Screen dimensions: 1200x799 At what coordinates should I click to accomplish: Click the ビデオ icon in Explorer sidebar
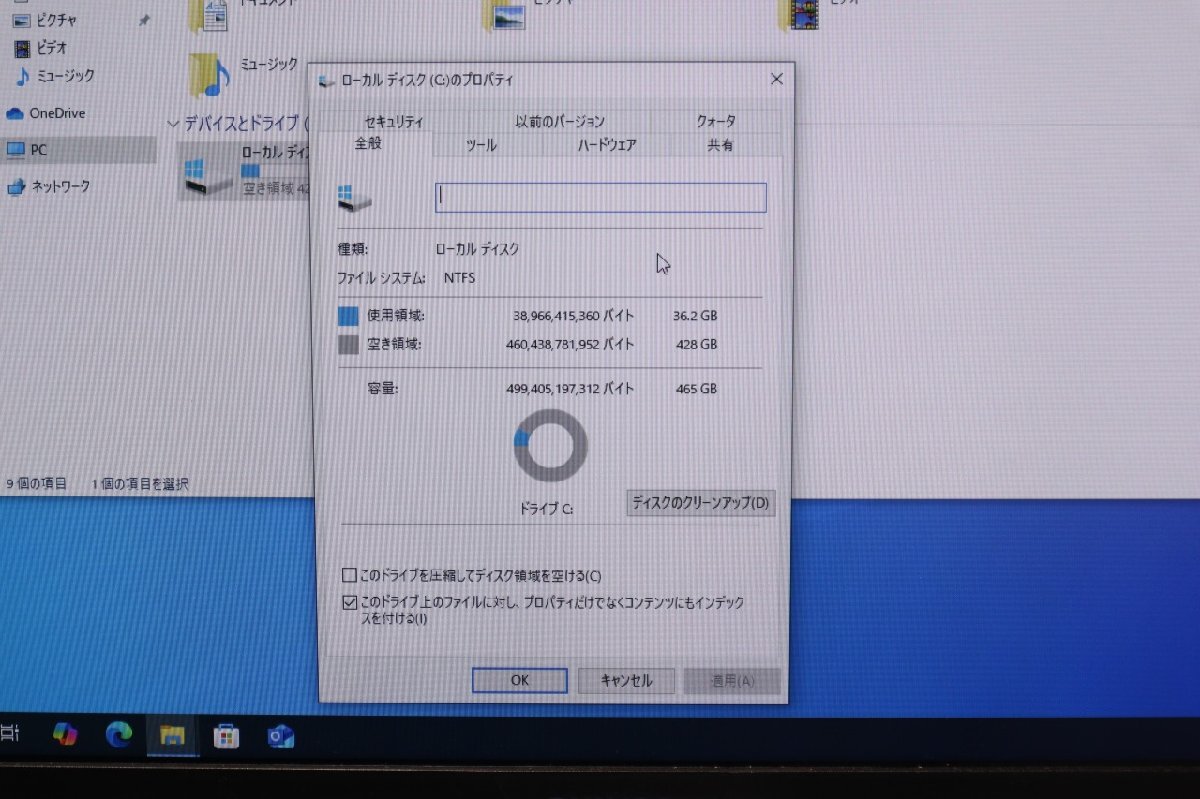24,47
